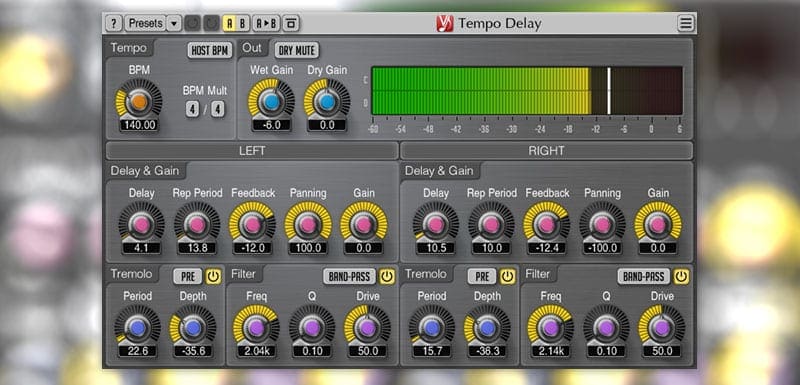Viewport: 800px width, 385px height.
Task: Click the left Delay knob
Action: [x=141, y=224]
